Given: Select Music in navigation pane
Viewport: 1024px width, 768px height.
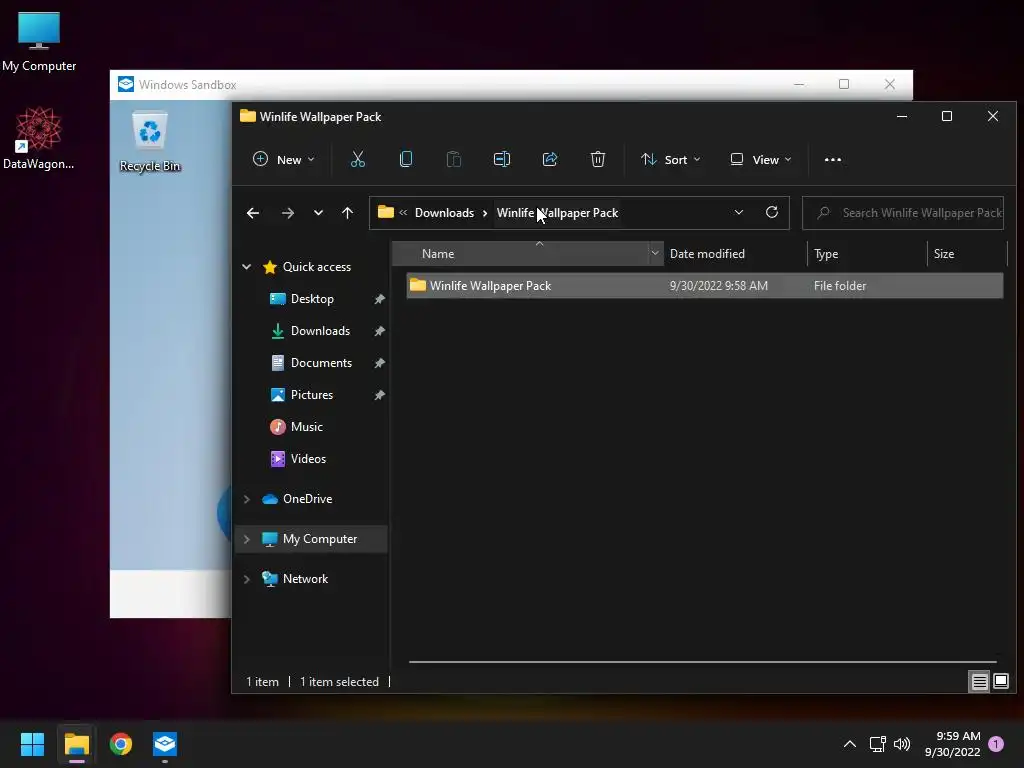Looking at the screenshot, I should click(306, 427).
